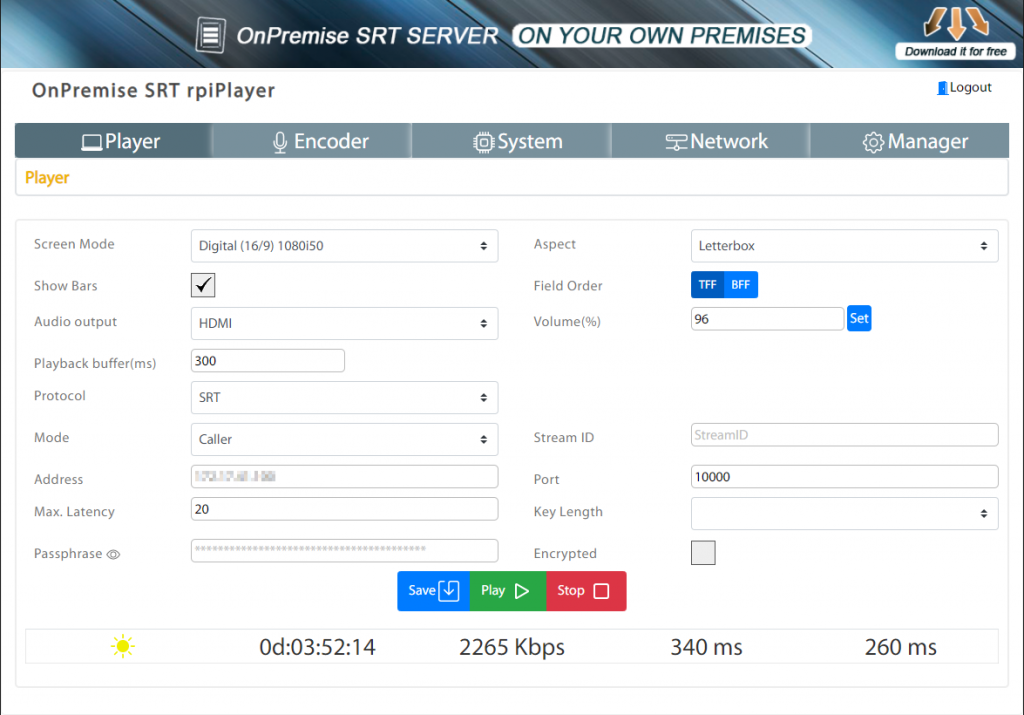
Task: Expand the Aspect Letterbox dropdown
Action: (844, 246)
